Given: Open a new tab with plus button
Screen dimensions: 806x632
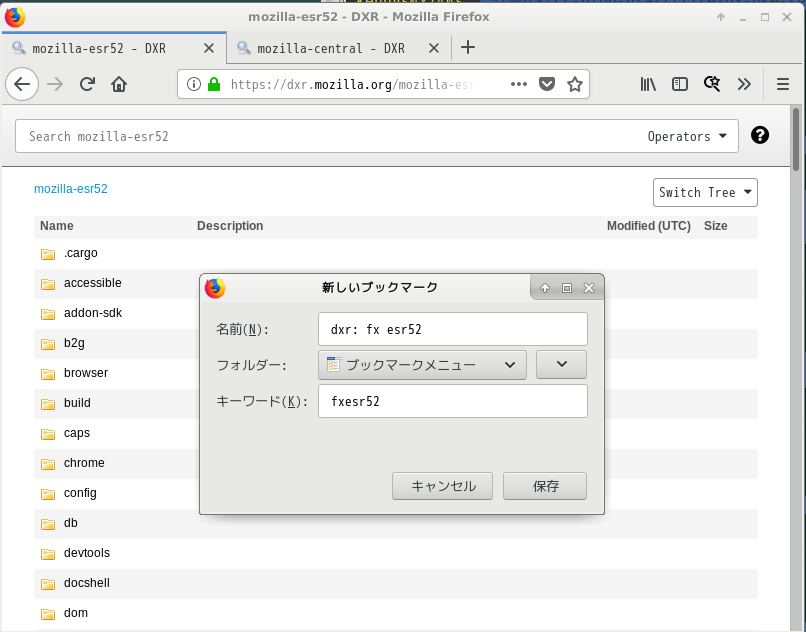Looking at the screenshot, I should (467, 48).
